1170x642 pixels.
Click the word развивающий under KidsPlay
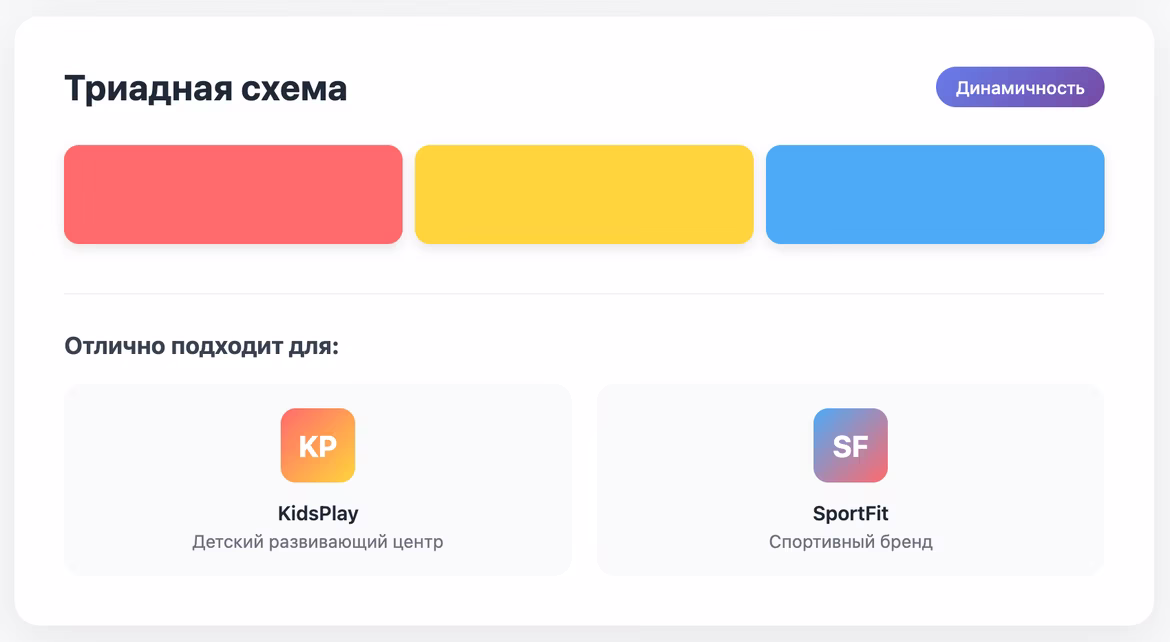coord(329,543)
